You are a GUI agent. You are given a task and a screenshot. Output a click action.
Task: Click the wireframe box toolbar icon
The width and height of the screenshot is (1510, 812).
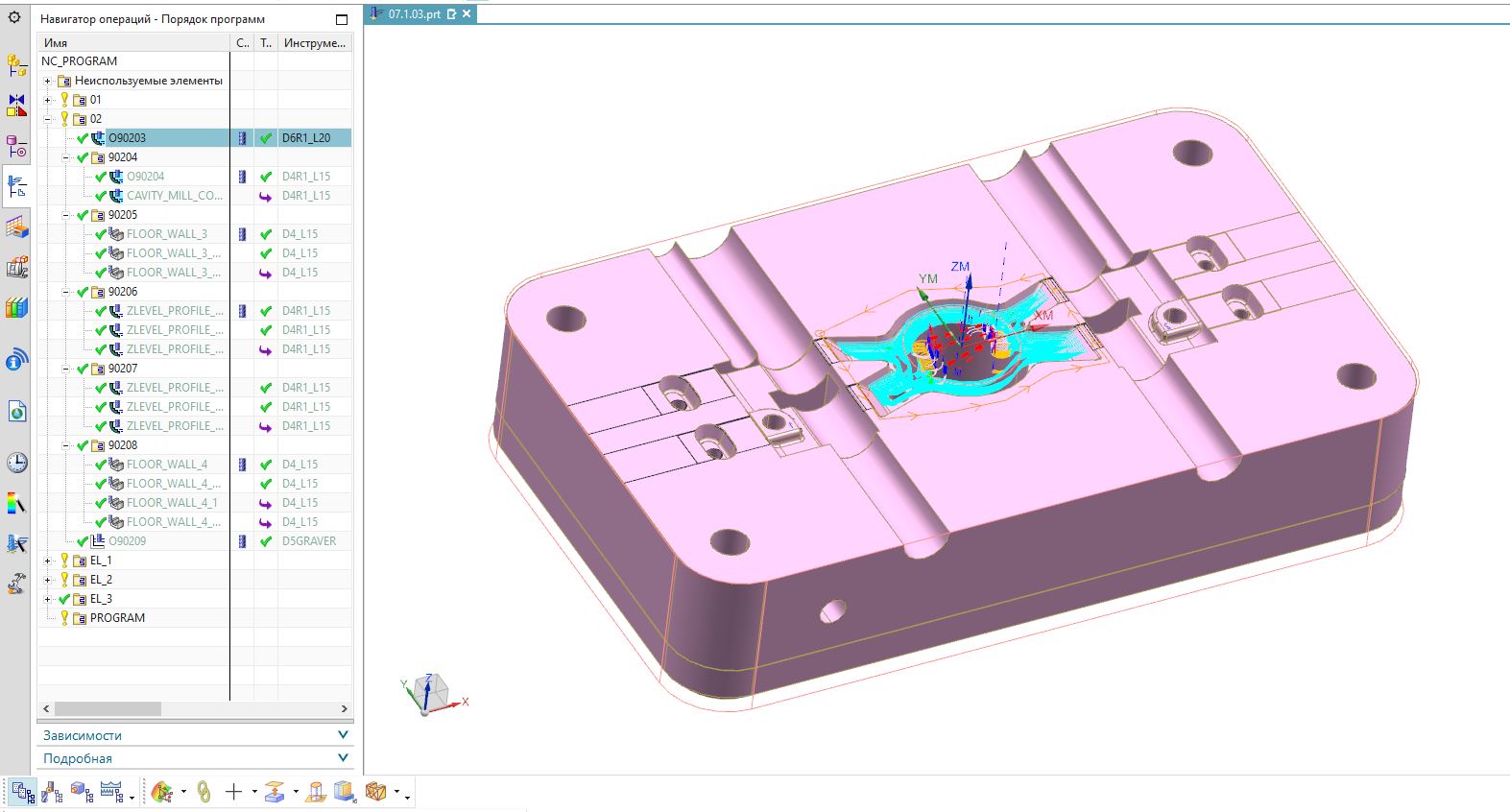click(376, 792)
